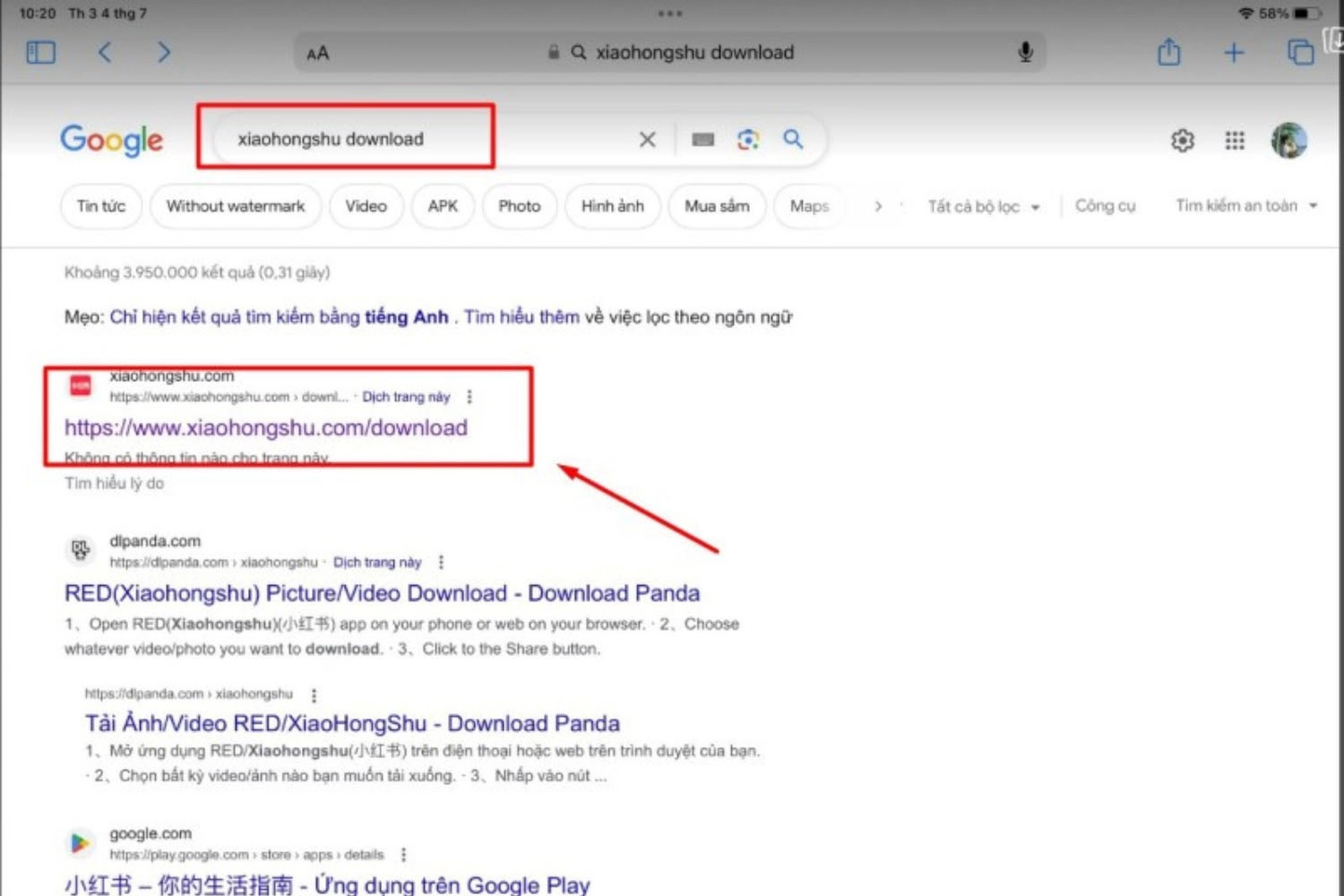Viewport: 1344px width, 896px height.
Task: Select the Tin tức filter chip
Action: (101, 206)
